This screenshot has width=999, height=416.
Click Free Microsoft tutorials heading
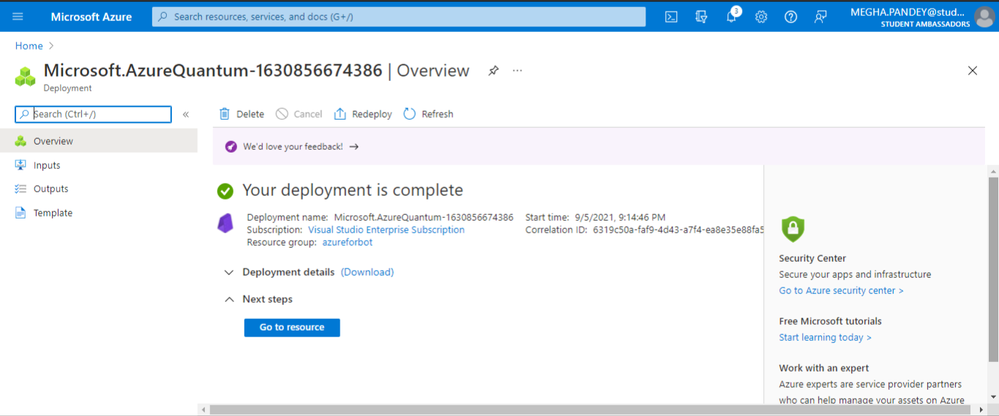[830, 321]
